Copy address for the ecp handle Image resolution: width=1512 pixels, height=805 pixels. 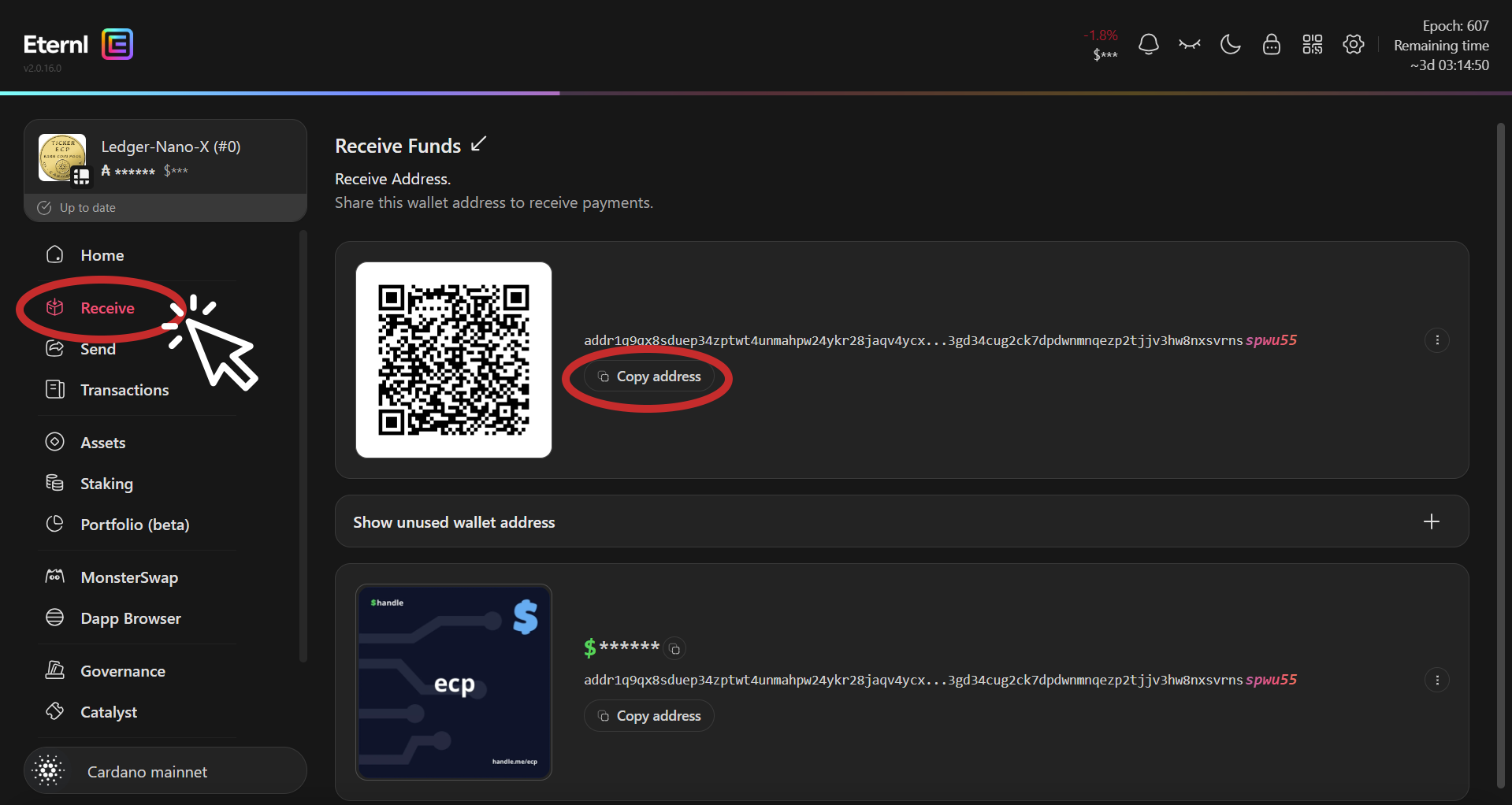tap(649, 716)
